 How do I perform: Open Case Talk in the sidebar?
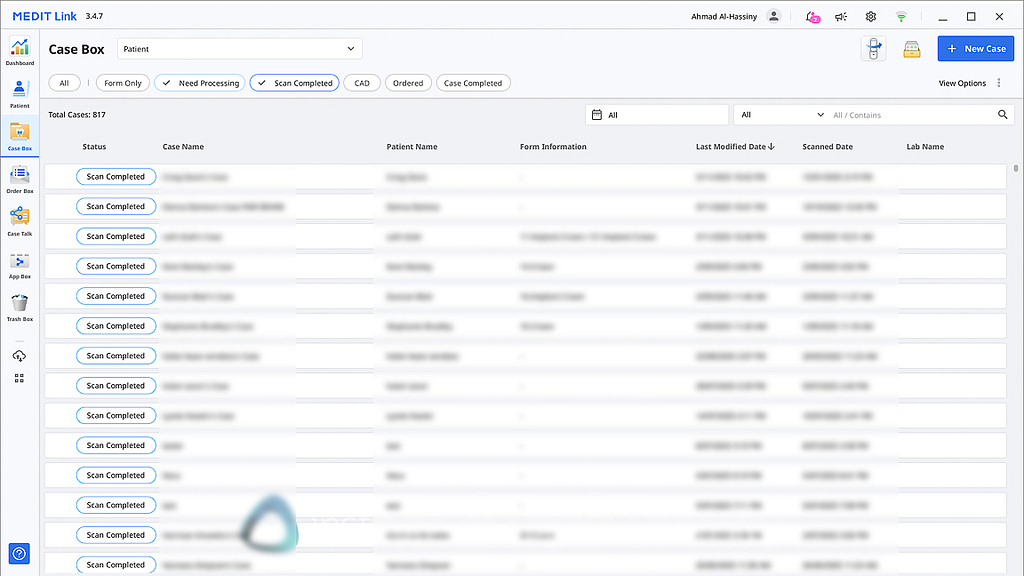pyautogui.click(x=19, y=220)
